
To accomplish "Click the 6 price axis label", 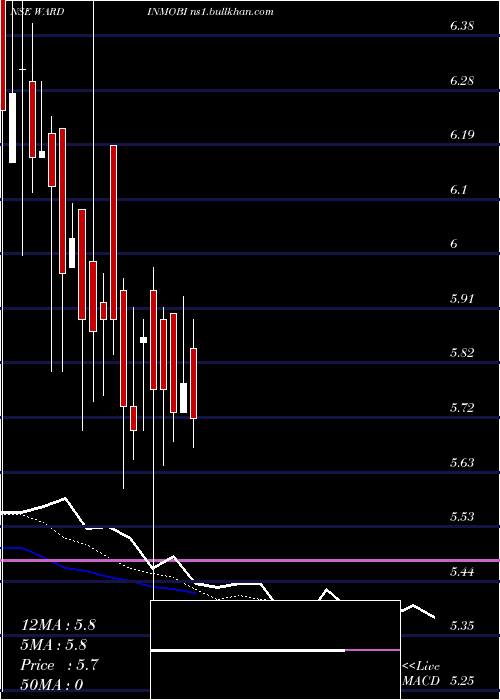I will tap(454, 244).
